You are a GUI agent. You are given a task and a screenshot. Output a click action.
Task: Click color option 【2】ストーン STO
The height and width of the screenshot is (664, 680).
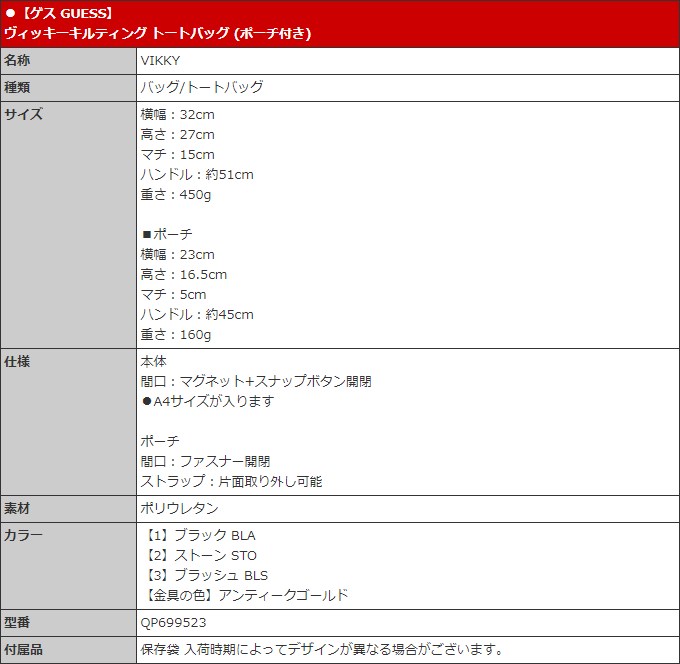200,555
